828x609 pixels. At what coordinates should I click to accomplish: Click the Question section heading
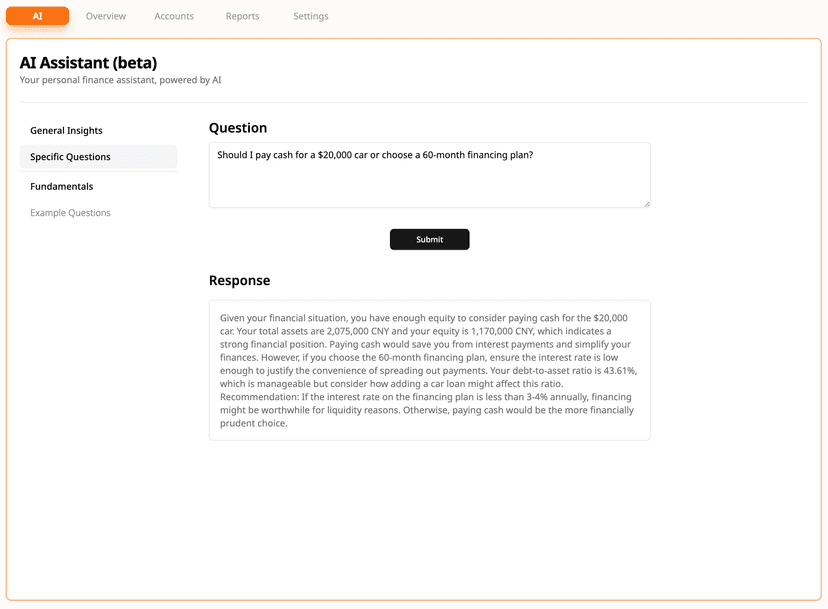pos(238,128)
